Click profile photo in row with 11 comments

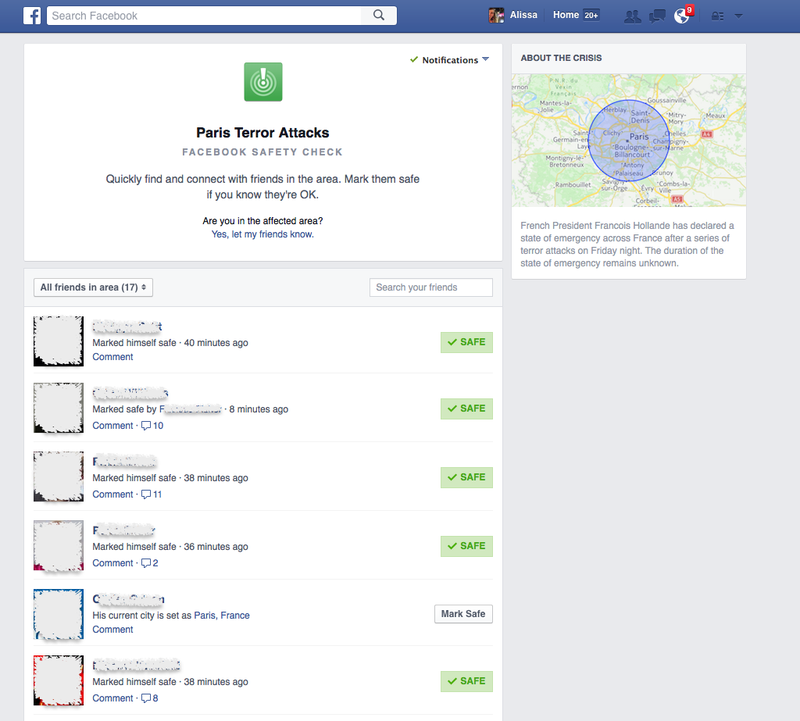click(59, 476)
